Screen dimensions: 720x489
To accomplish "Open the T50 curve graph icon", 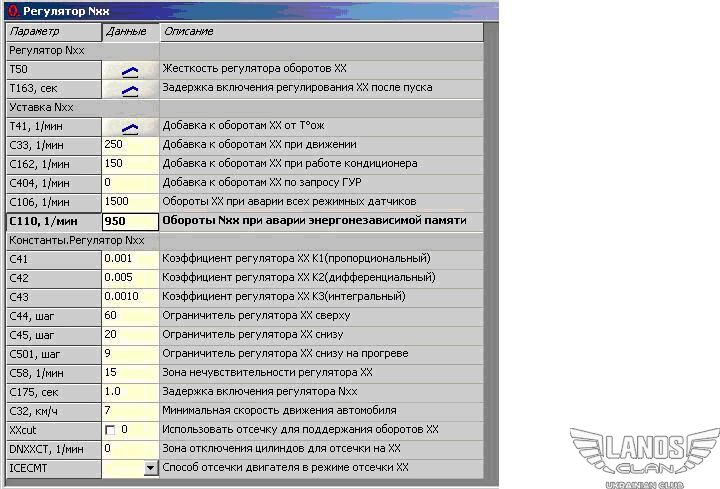I will pyautogui.click(x=130, y=70).
